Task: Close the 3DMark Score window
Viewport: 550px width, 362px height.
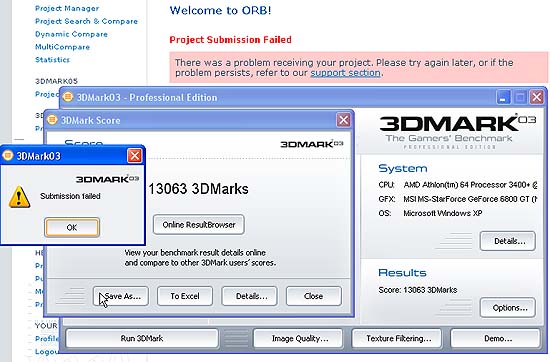Action: (343, 120)
